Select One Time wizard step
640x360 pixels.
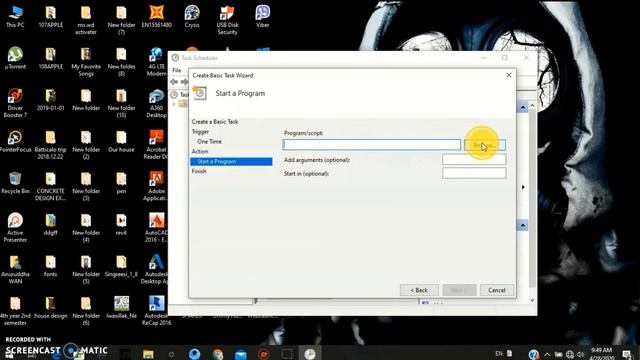click(x=209, y=141)
